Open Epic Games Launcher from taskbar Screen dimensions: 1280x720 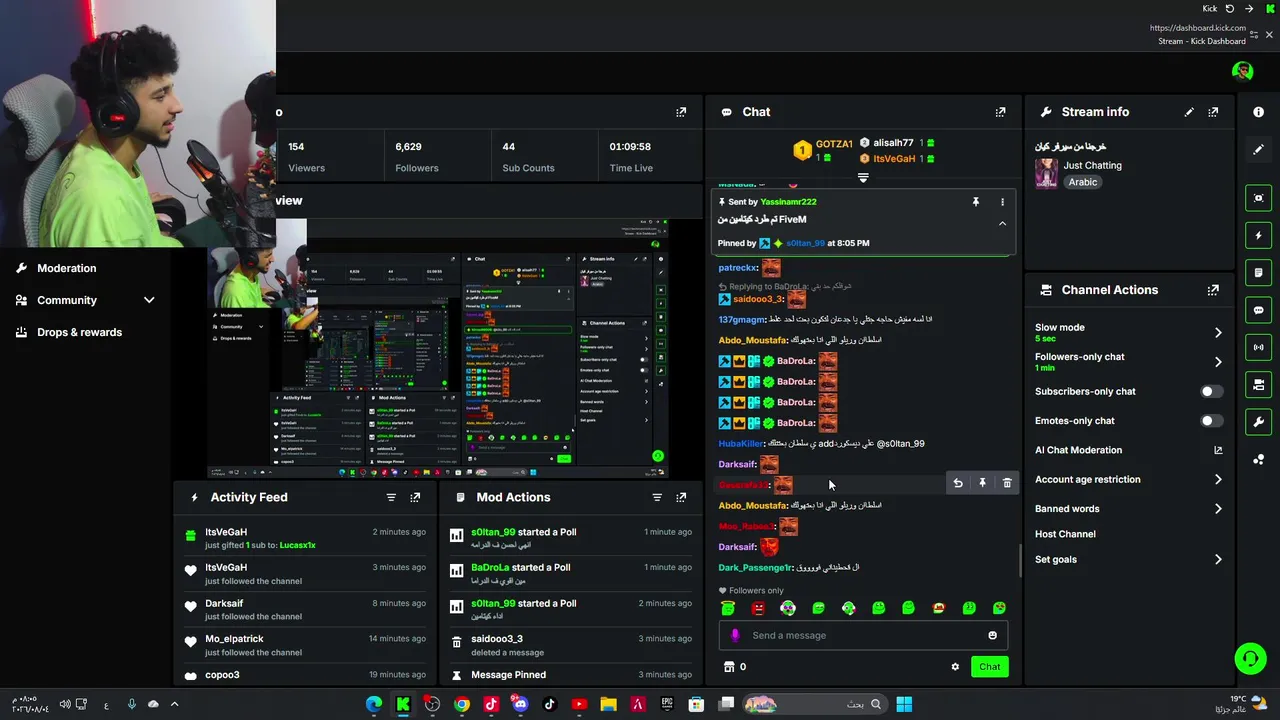coord(667,704)
